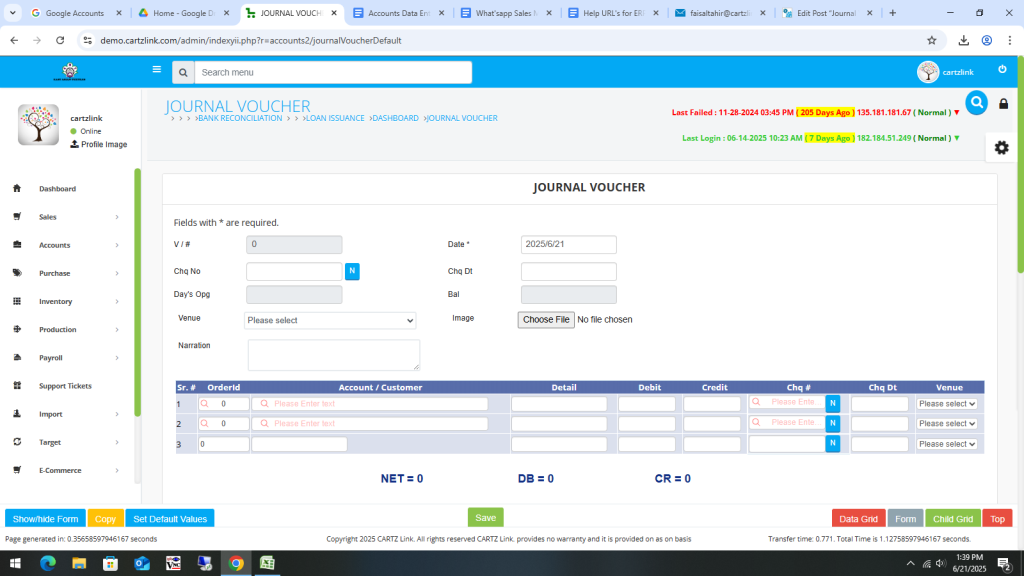Open Dashboard from the sidebar
The height and width of the screenshot is (576, 1024).
pos(57,189)
